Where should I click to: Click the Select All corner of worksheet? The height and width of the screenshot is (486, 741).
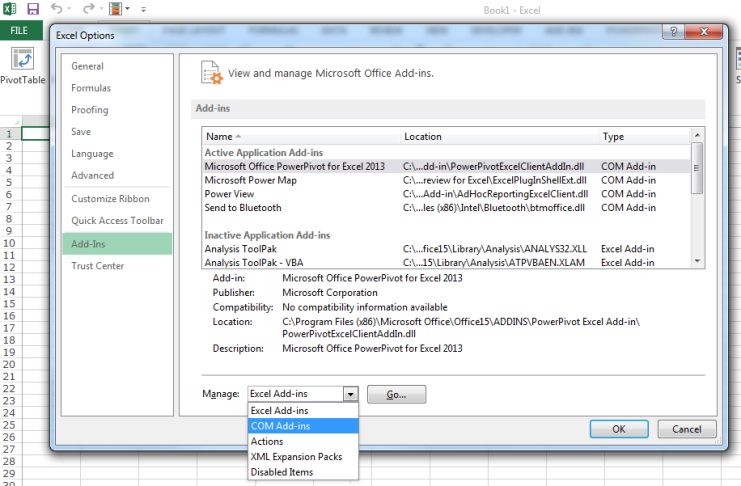(10, 121)
